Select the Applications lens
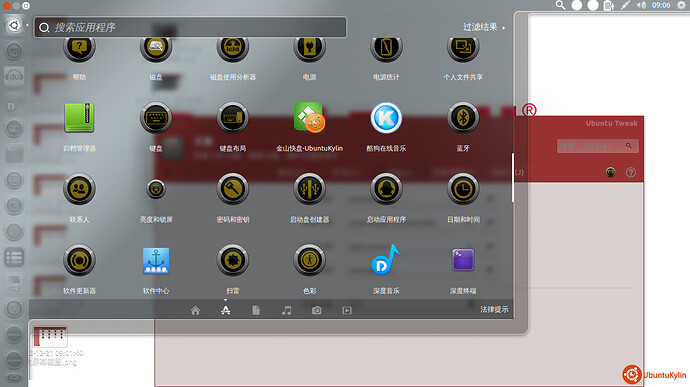This screenshot has width=690, height=387. [x=226, y=310]
